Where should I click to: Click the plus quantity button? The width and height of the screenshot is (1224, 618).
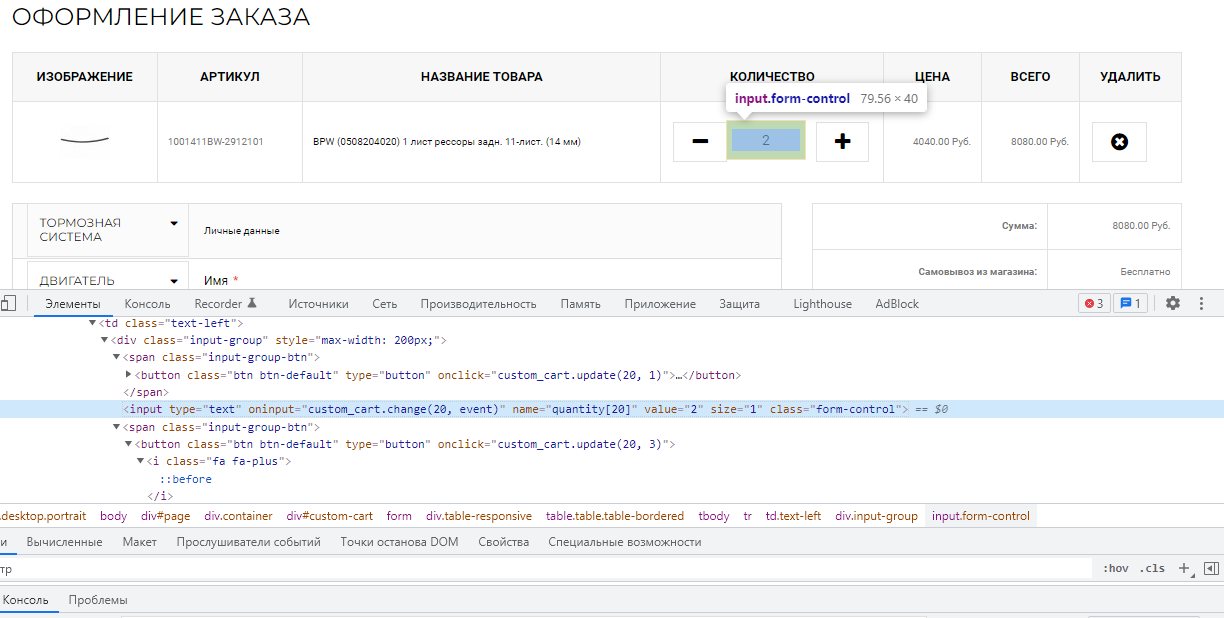coord(842,142)
